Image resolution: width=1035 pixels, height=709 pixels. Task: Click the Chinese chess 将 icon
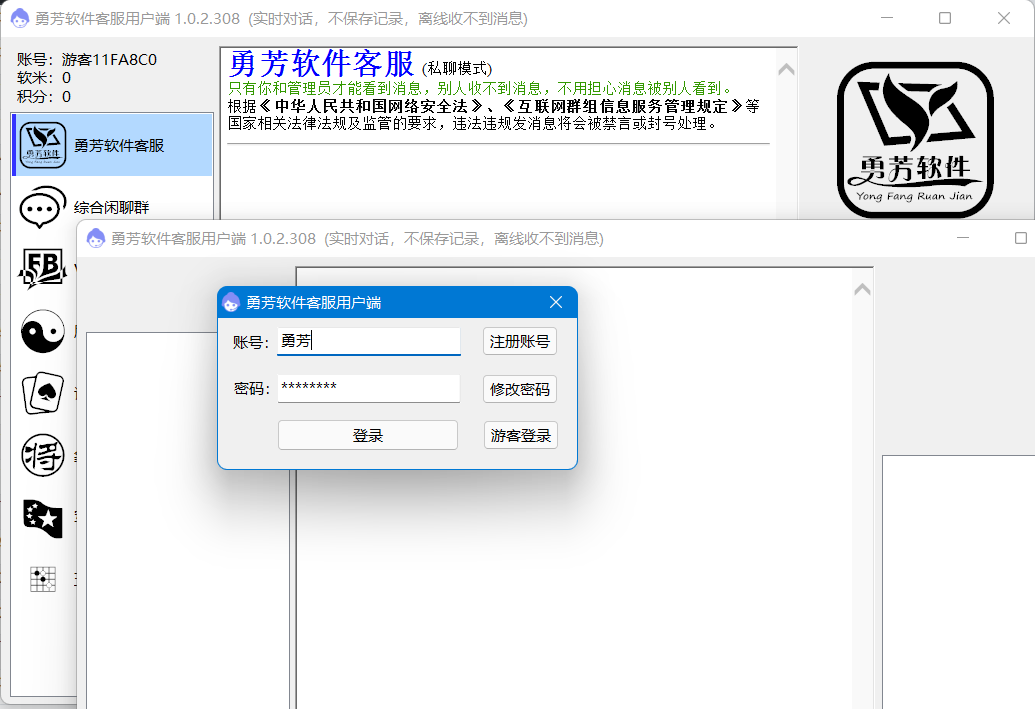(x=43, y=456)
